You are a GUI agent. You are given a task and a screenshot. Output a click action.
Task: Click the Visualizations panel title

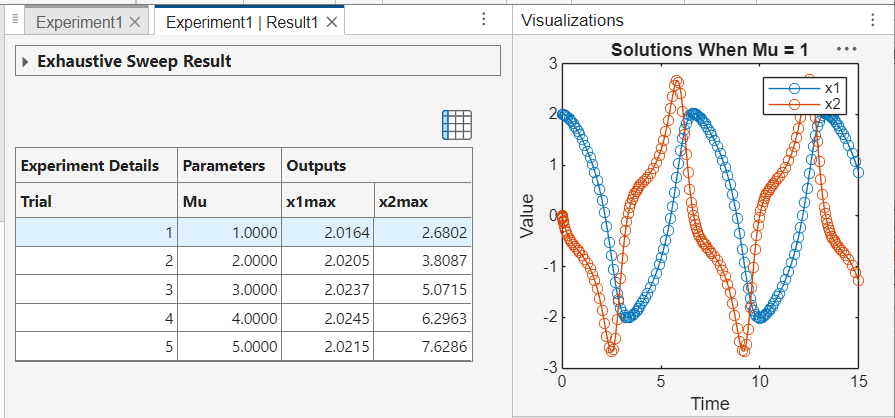(572, 21)
